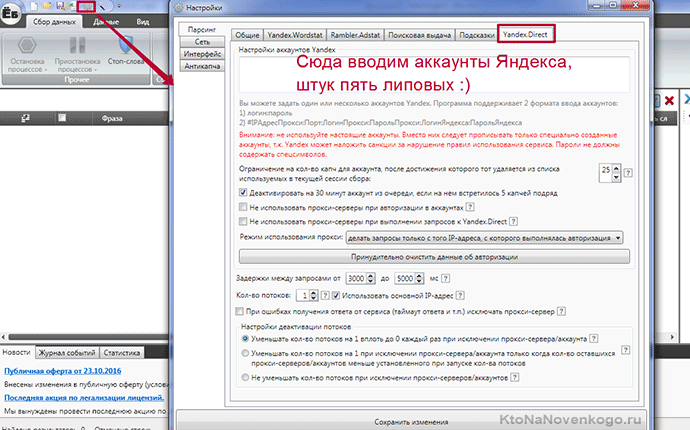Click the save project floppy icon
The width and height of the screenshot is (690, 430).
point(60,6)
